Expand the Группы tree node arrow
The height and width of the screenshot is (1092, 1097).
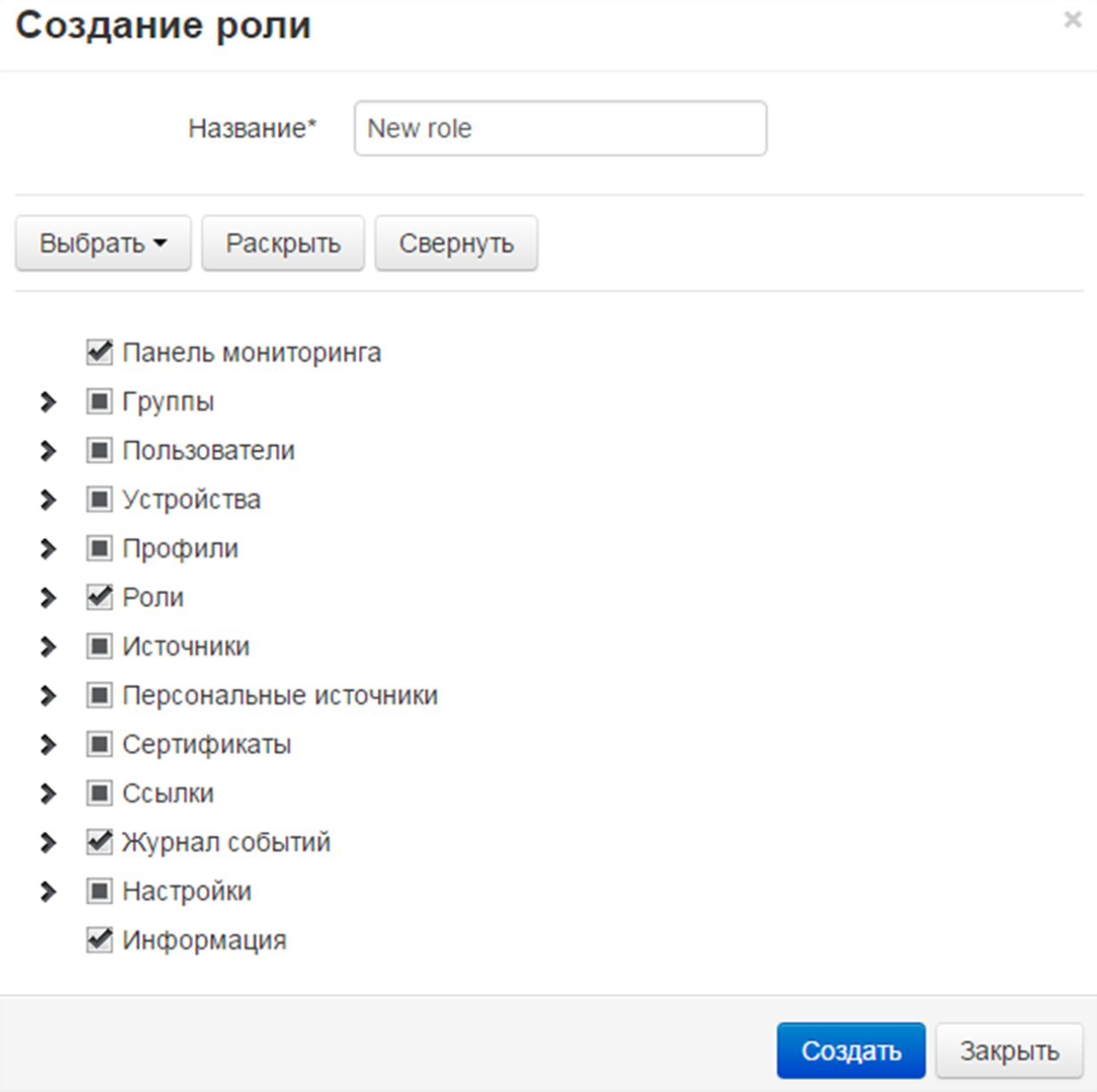48,402
